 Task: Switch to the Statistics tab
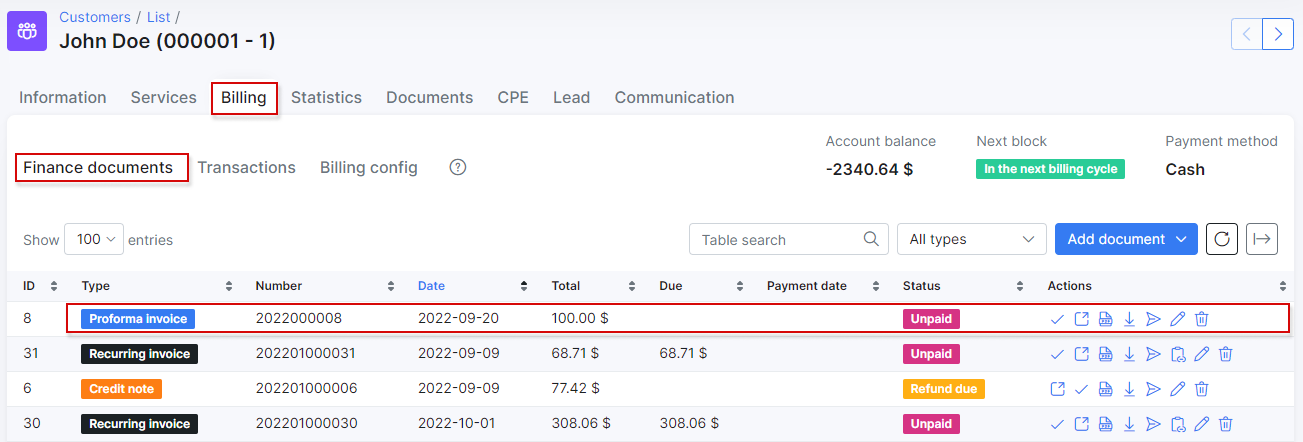(x=326, y=98)
